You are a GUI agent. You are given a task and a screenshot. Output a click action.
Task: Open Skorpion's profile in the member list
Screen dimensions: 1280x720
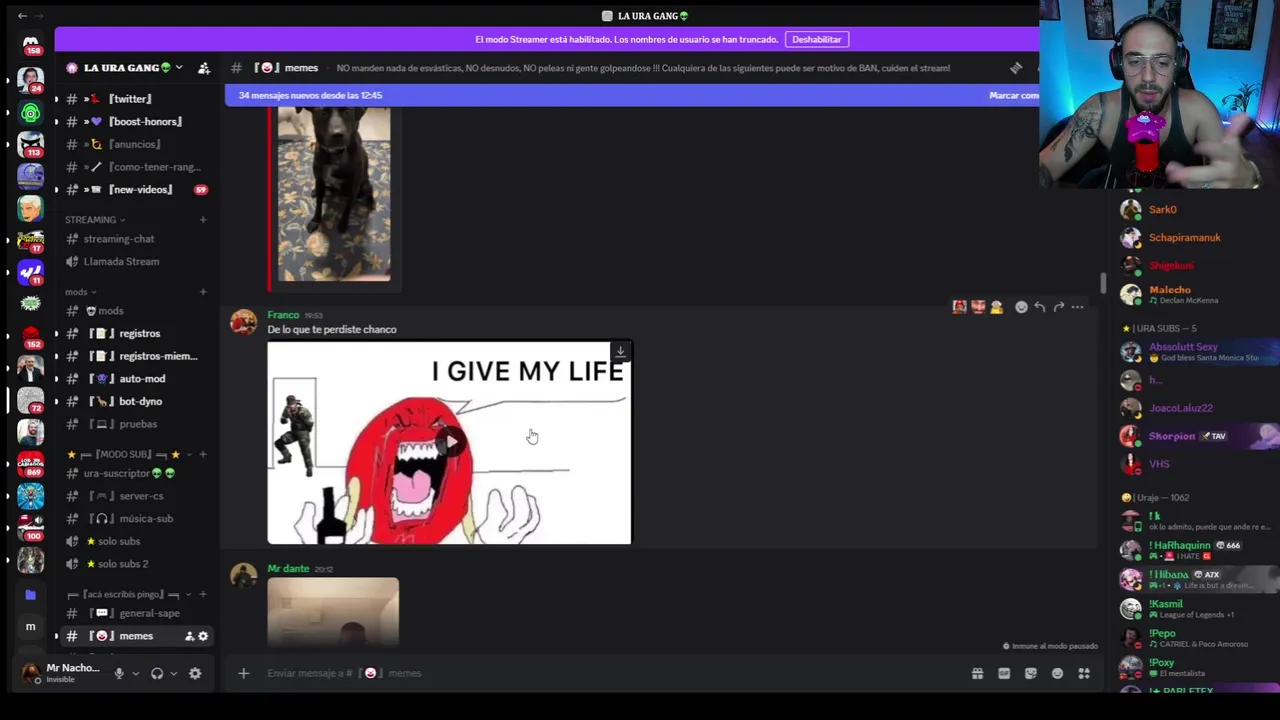click(x=1198, y=436)
